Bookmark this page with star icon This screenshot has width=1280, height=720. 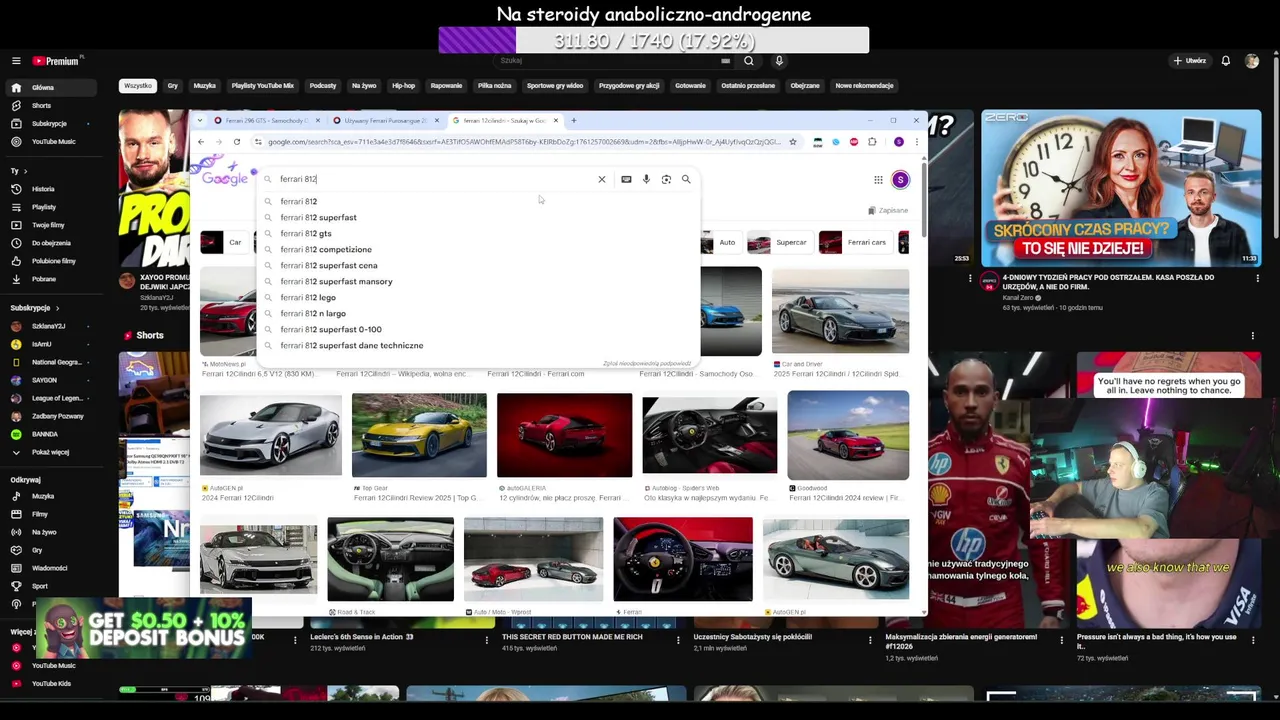point(793,142)
